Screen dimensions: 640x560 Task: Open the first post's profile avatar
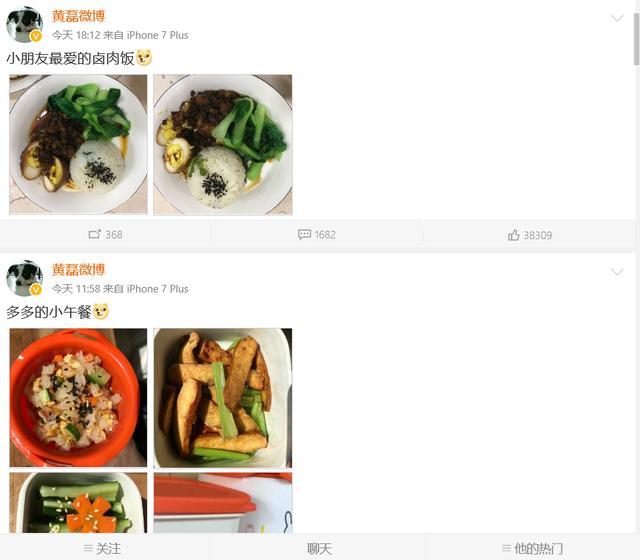click(24, 24)
